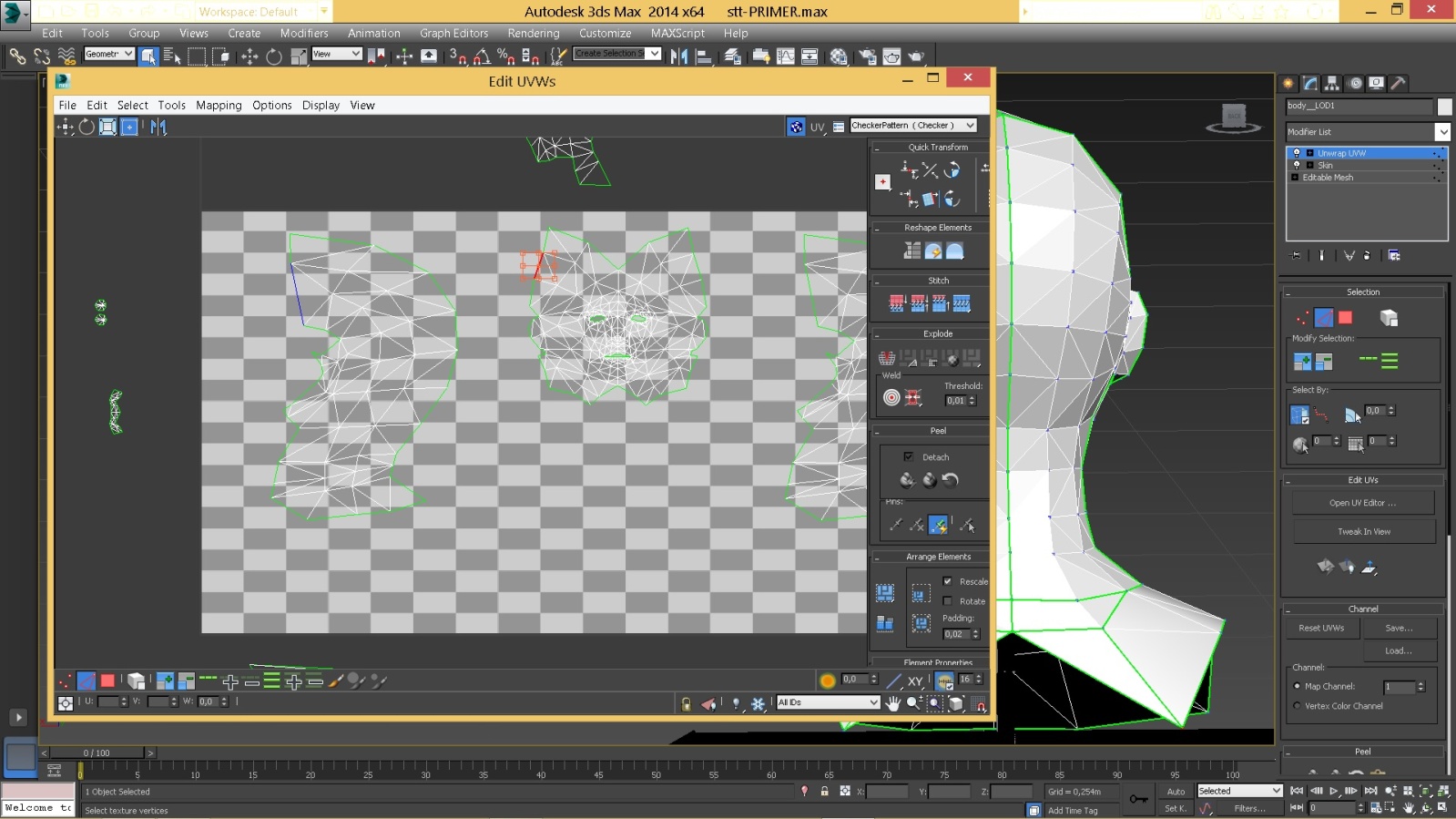Open the Modifiers menu in 3ds Max
Viewport: 1456px width, 819px height.
click(304, 34)
